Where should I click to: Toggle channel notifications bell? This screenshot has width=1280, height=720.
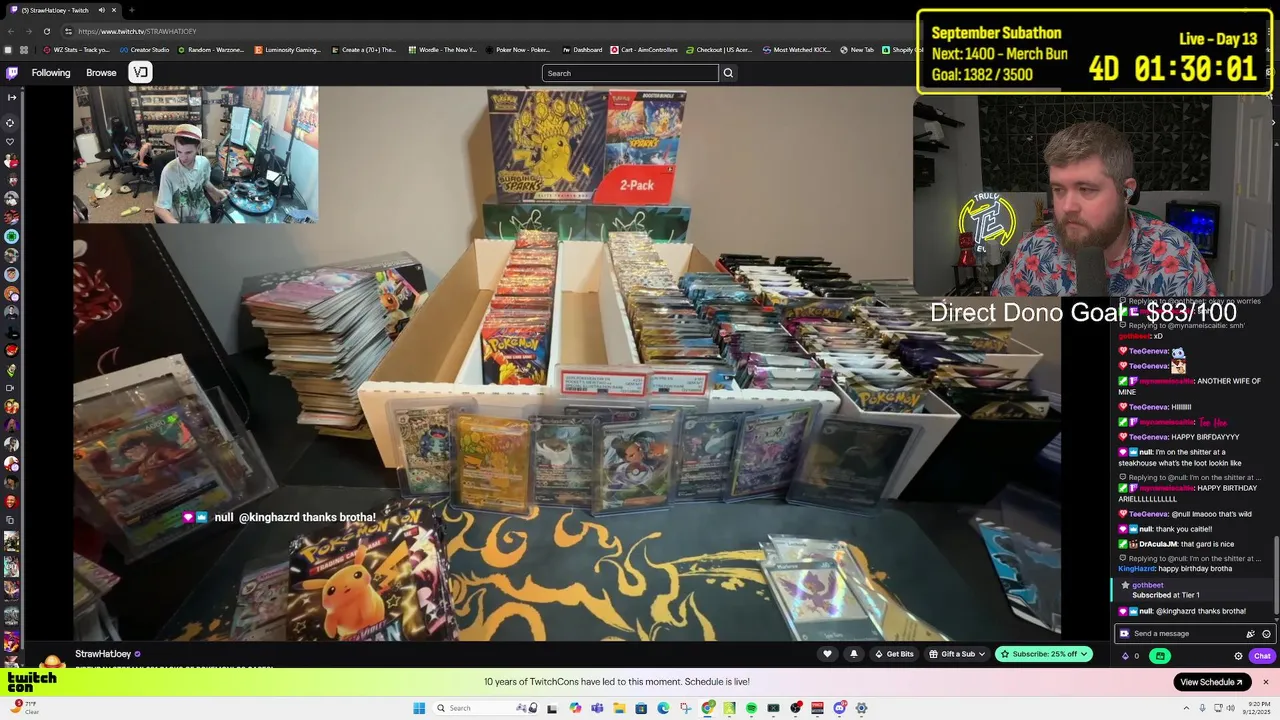coord(853,654)
